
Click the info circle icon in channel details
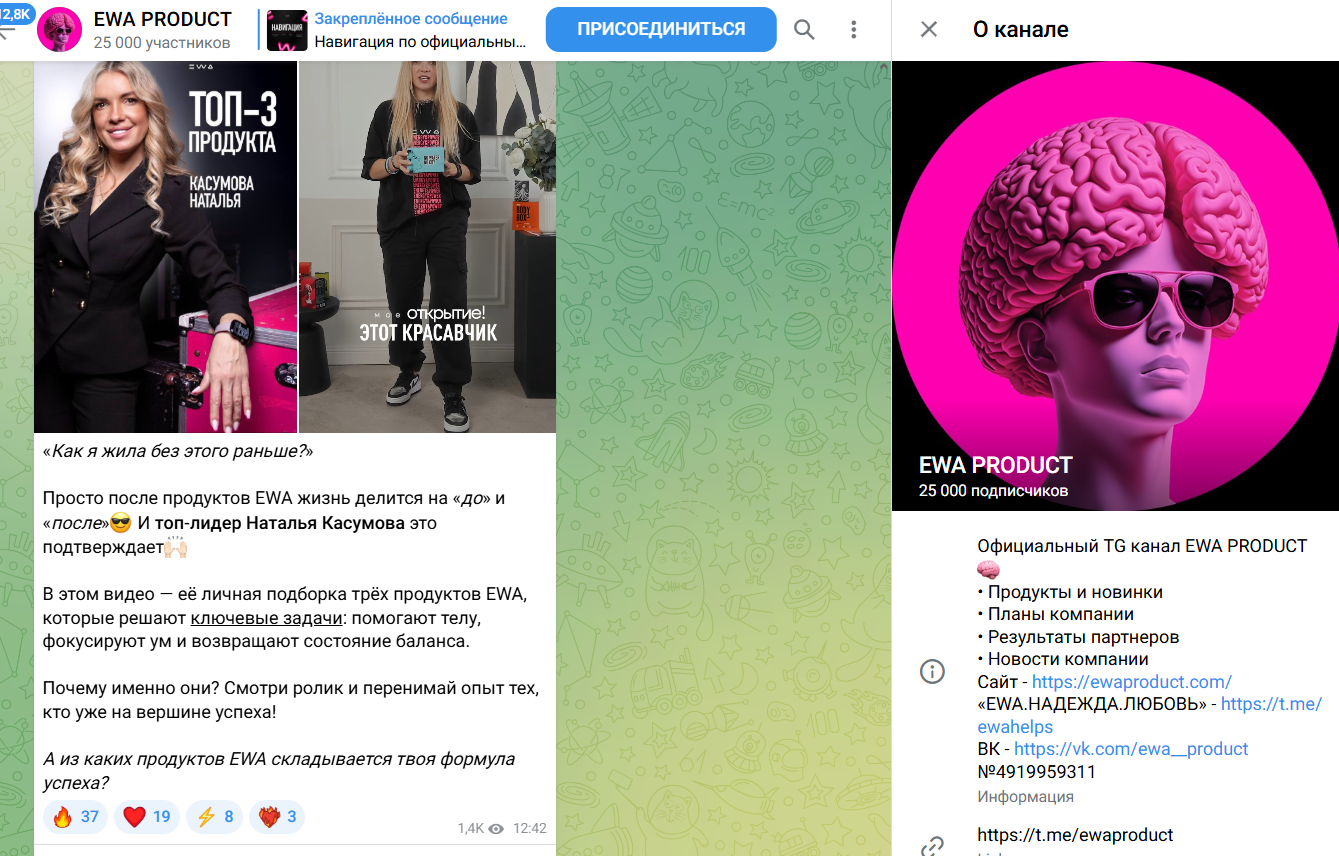point(932,671)
